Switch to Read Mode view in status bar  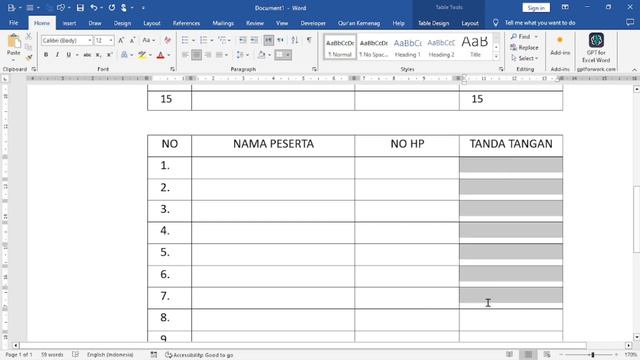(x=509, y=355)
